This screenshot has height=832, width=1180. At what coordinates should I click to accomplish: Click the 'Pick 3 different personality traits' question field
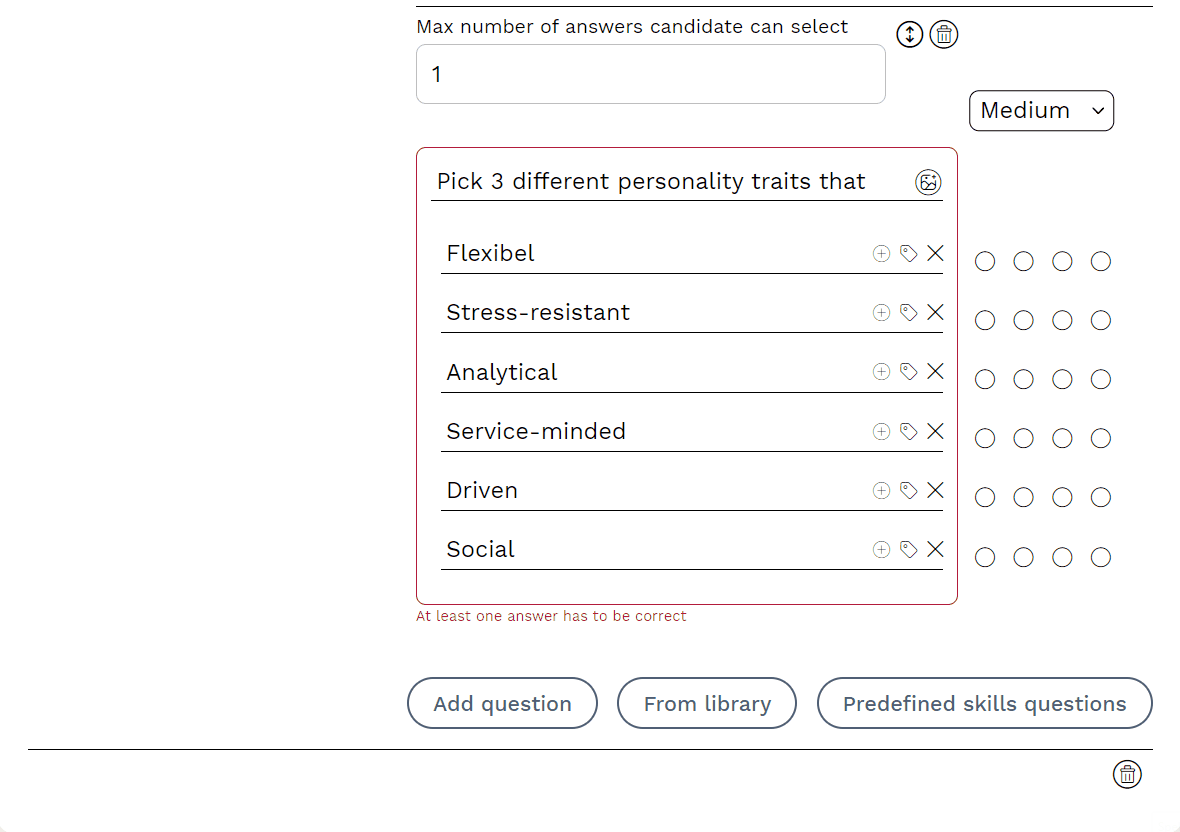670,182
